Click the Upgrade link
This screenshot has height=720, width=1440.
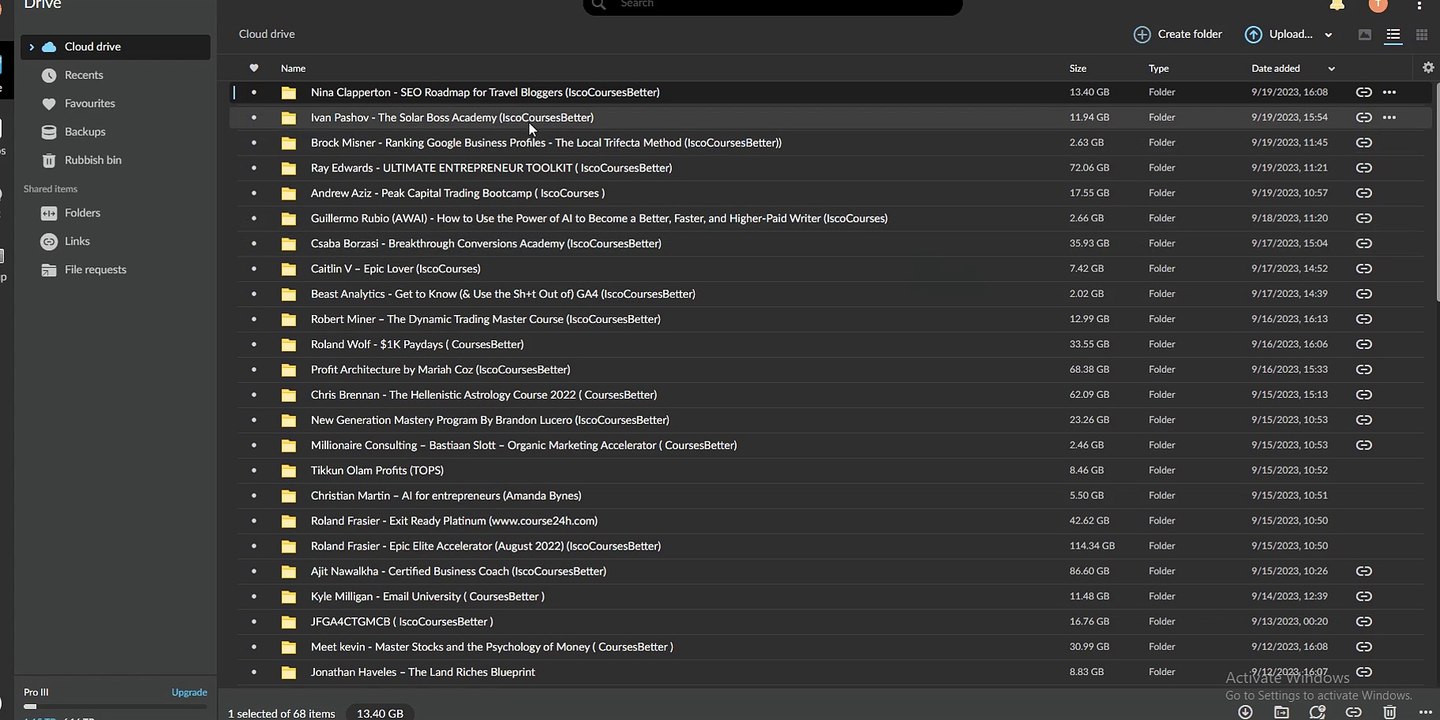189,692
